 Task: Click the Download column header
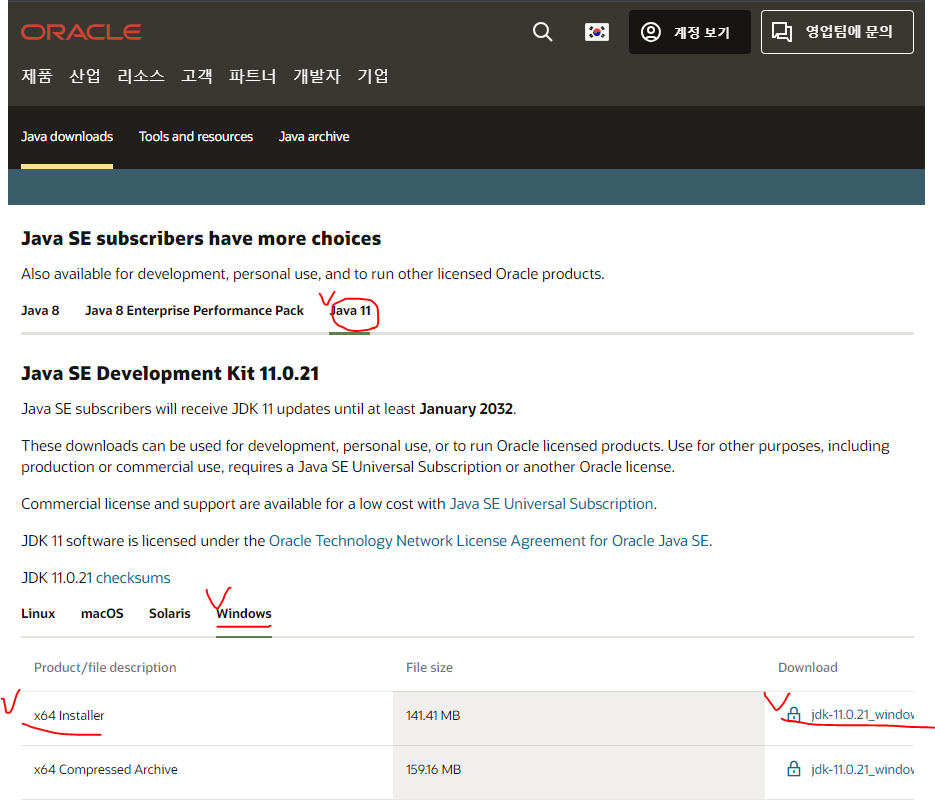click(x=807, y=668)
